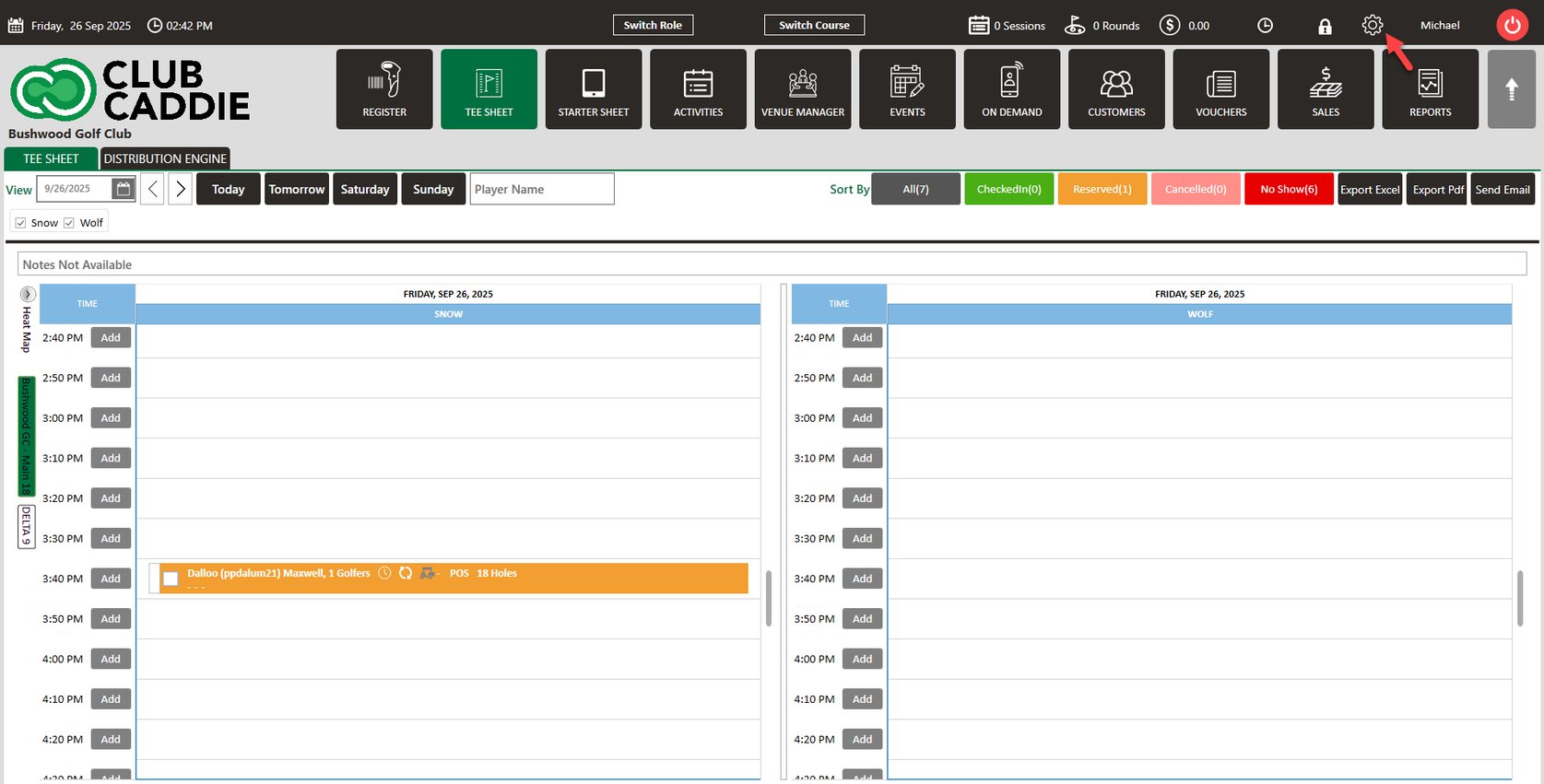Expand the Heat Map side panel
The height and width of the screenshot is (784, 1544).
[x=28, y=294]
